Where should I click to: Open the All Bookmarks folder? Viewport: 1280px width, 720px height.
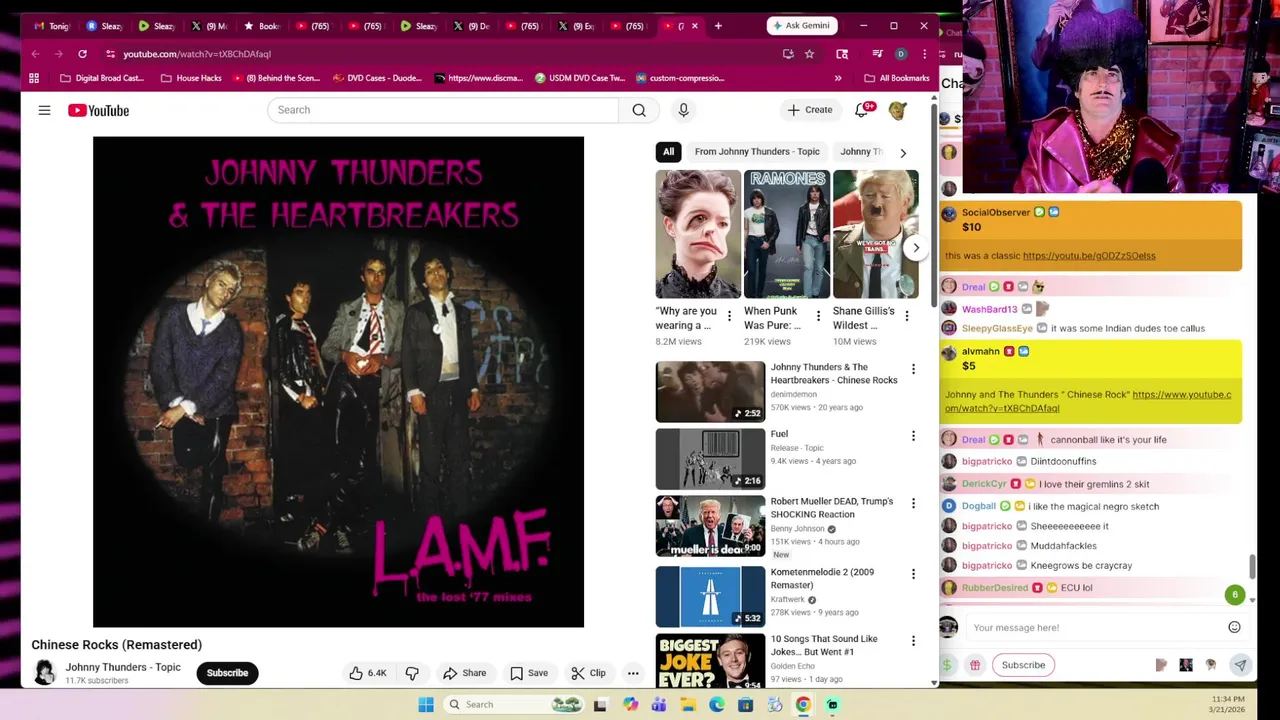[x=897, y=78]
